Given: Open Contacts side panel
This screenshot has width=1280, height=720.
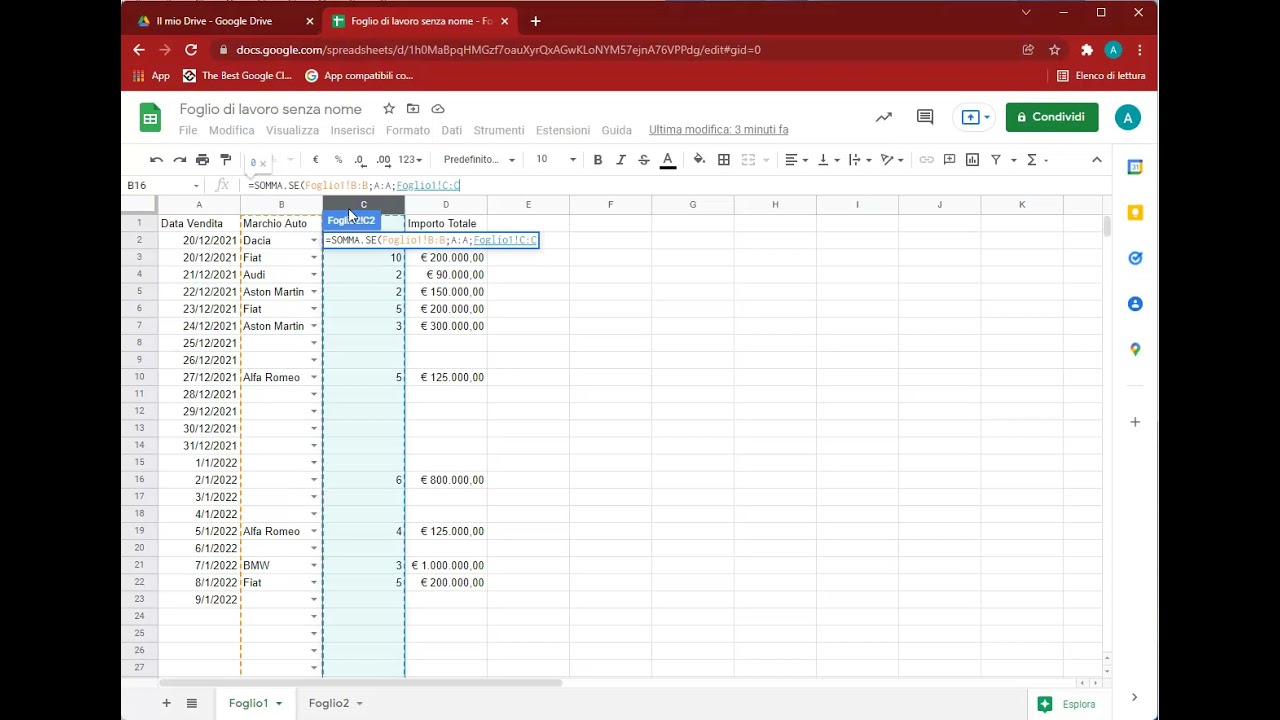Looking at the screenshot, I should [1135, 304].
